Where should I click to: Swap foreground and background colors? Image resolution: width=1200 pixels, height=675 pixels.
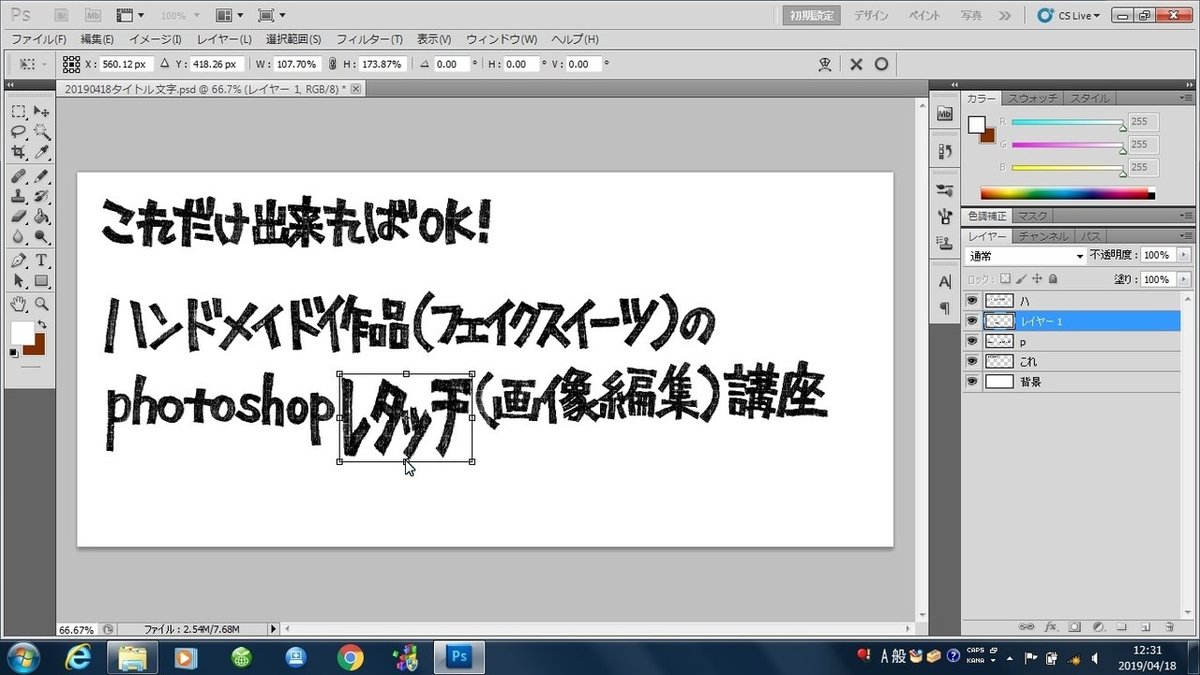click(42, 325)
